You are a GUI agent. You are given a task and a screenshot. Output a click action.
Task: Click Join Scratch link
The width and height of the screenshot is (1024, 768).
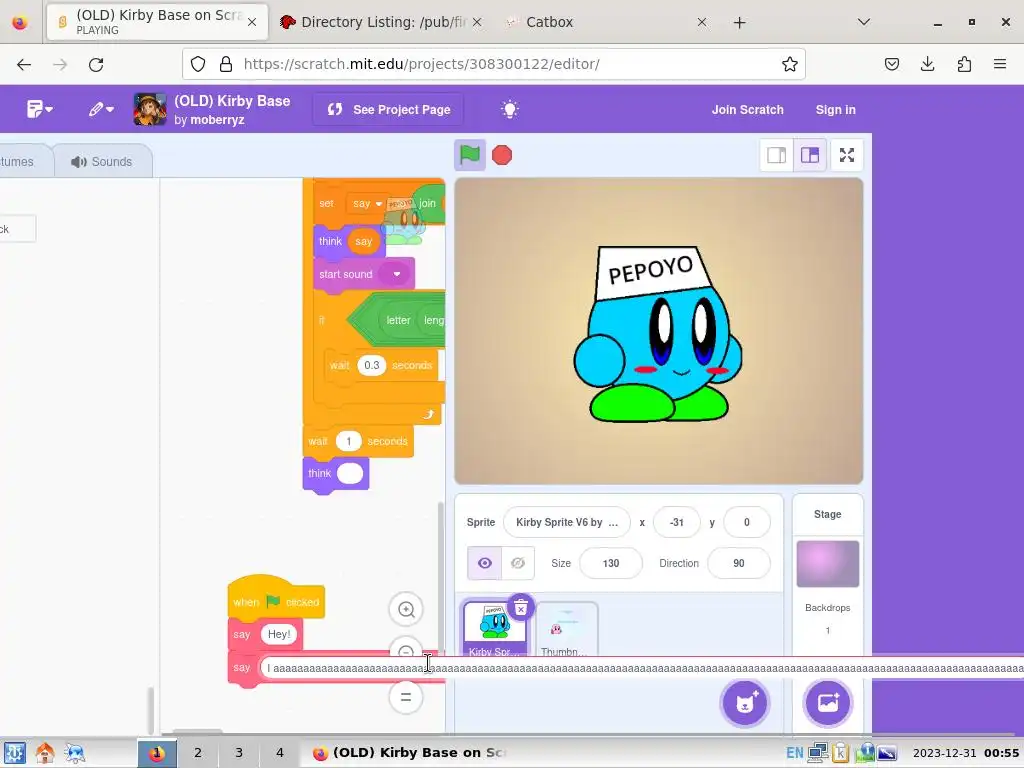tap(747, 110)
